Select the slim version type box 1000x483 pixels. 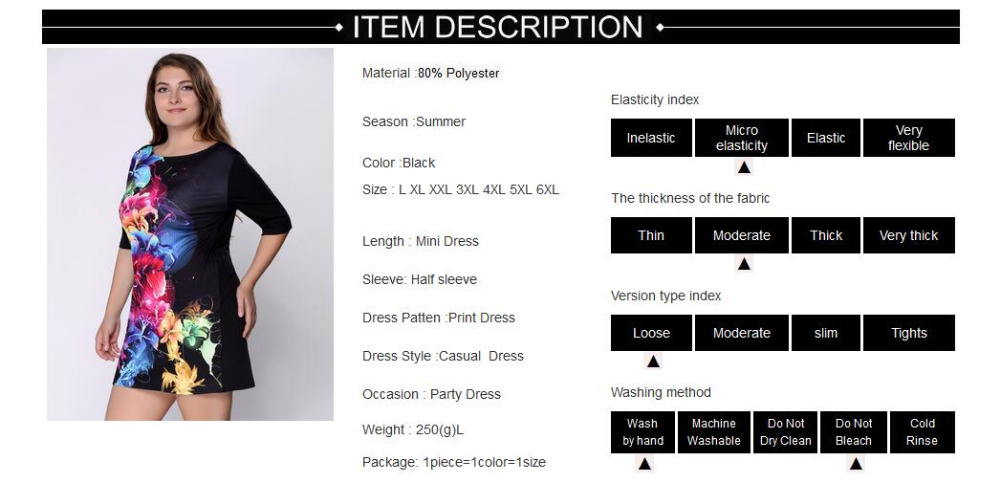click(x=826, y=333)
